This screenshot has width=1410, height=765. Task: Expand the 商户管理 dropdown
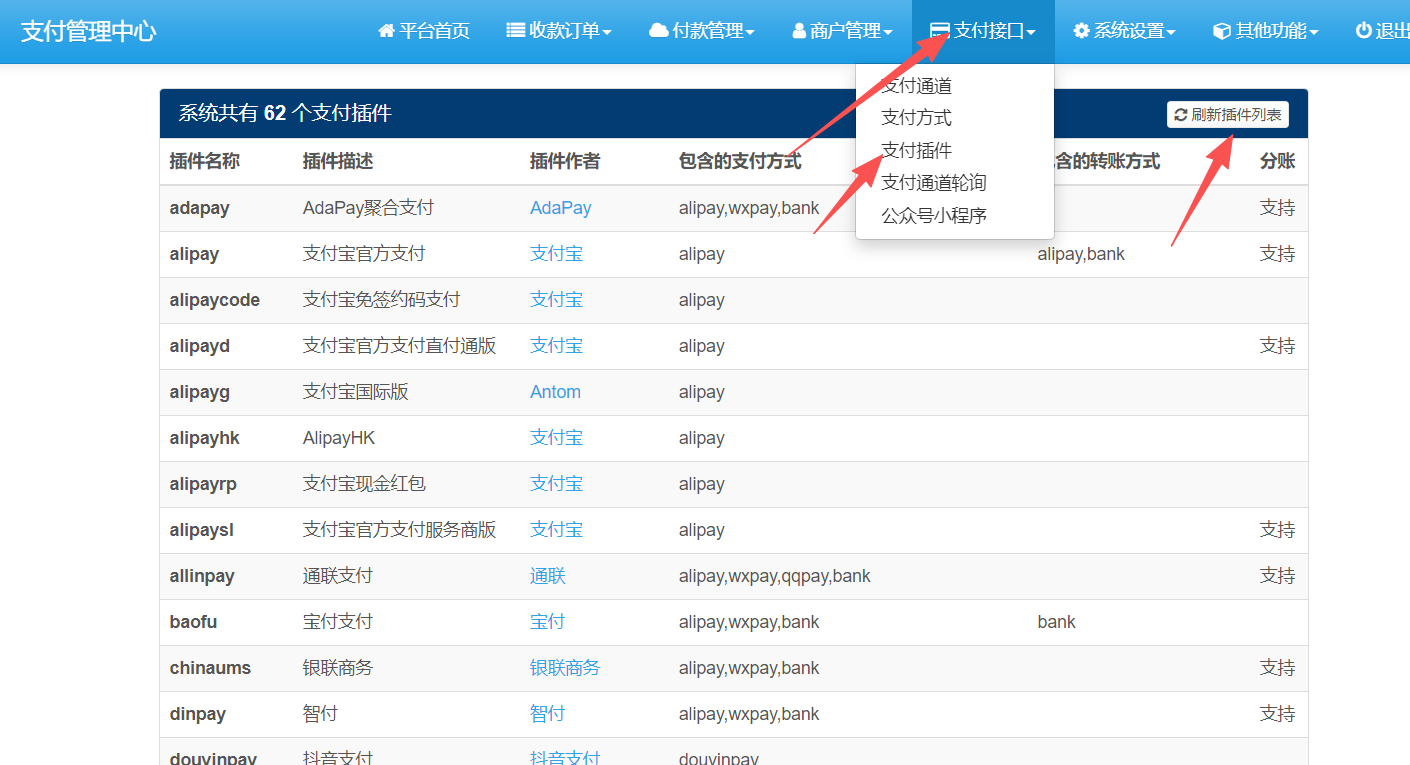point(845,30)
